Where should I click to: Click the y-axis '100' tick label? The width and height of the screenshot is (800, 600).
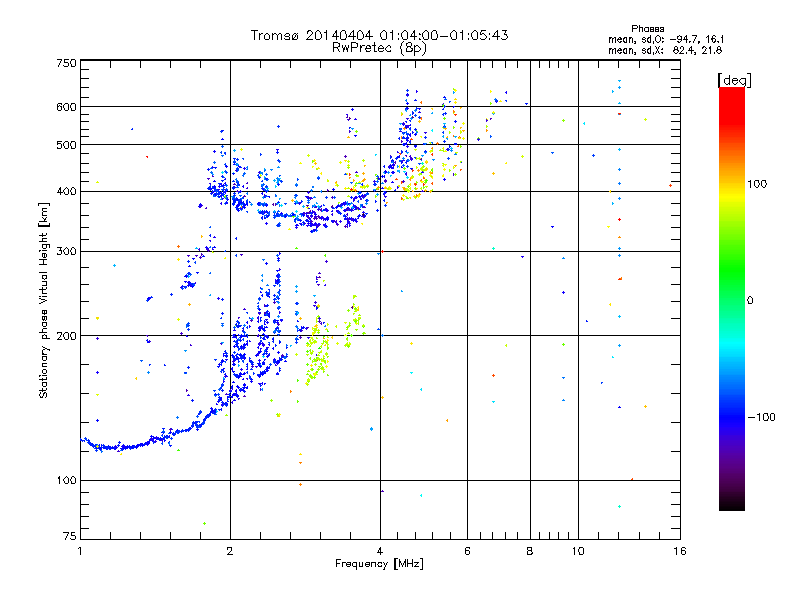tap(66, 480)
